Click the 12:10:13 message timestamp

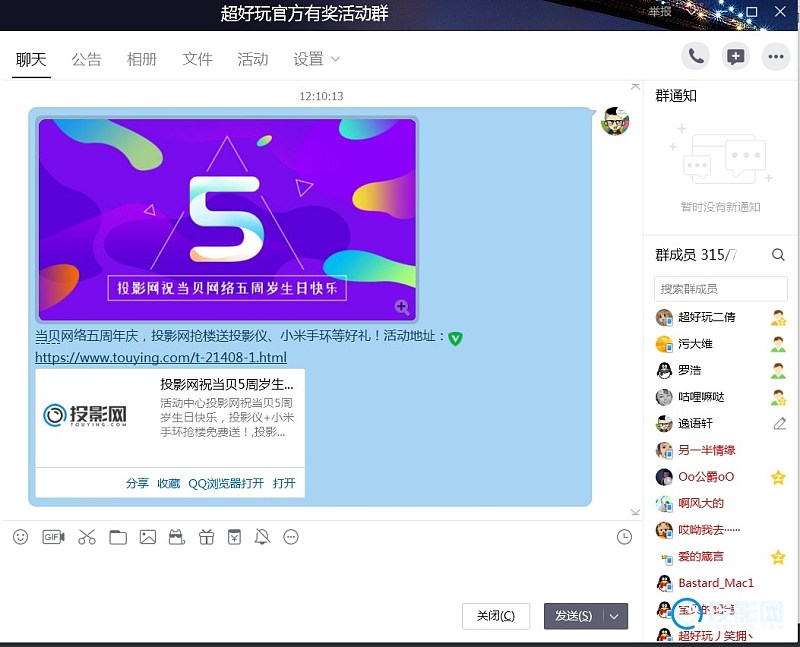coord(321,96)
